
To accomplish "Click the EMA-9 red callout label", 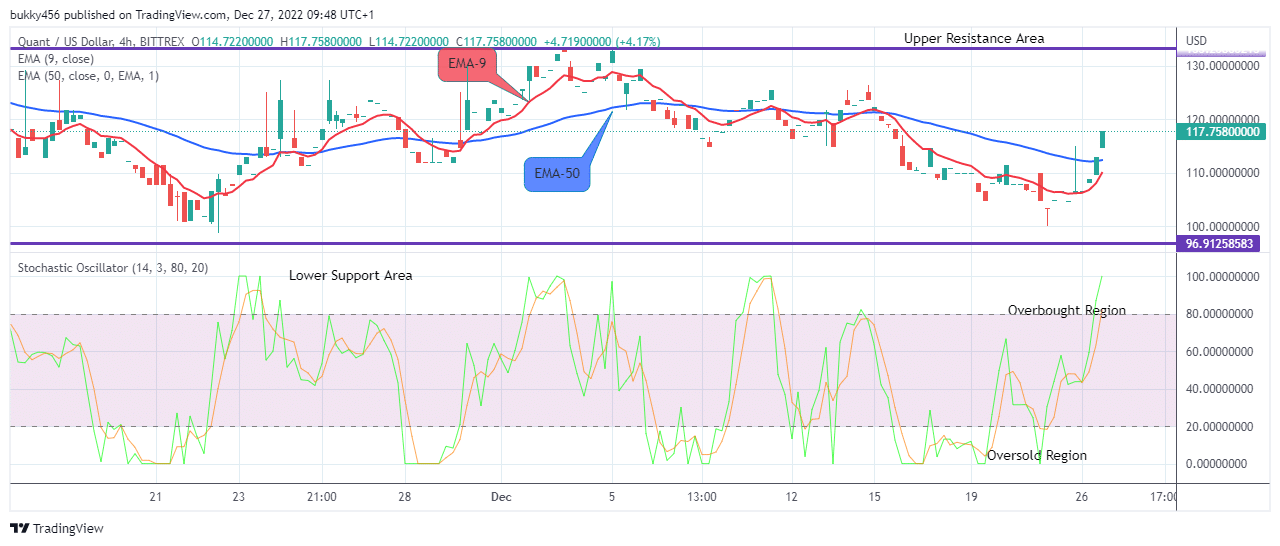I will (x=468, y=65).
